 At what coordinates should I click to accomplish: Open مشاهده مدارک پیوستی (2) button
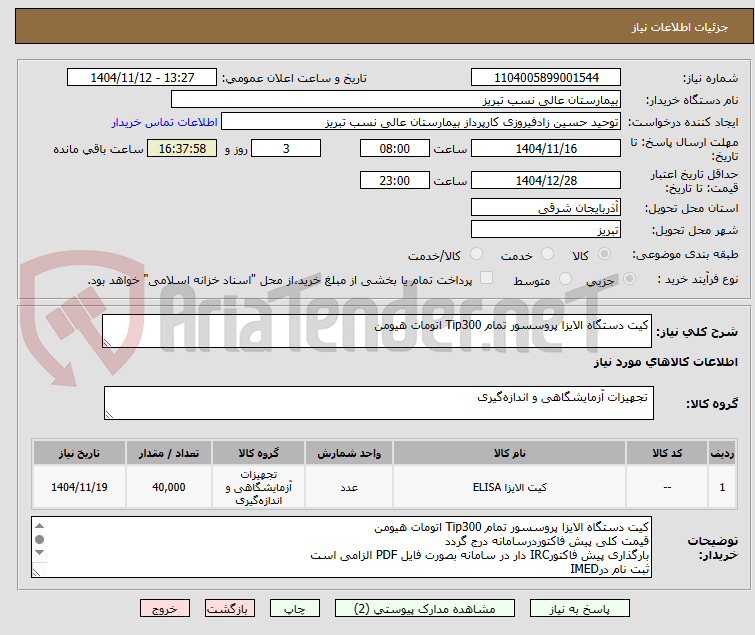tap(425, 609)
